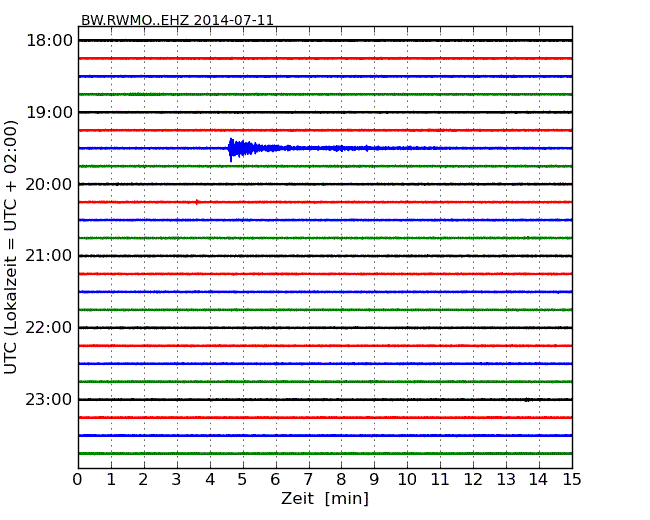650x520 pixels.
Task: Click the blue seismic event burst onset
Action: pos(231,149)
